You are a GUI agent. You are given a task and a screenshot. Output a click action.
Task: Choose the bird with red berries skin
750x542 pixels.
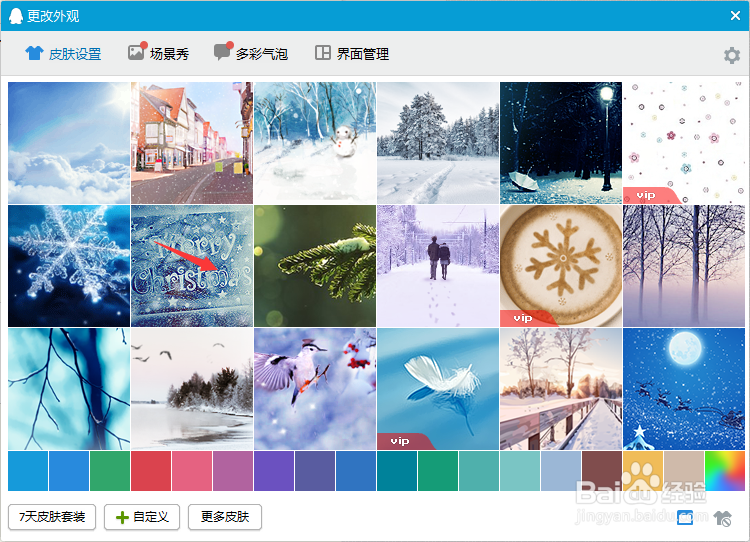[x=315, y=389]
